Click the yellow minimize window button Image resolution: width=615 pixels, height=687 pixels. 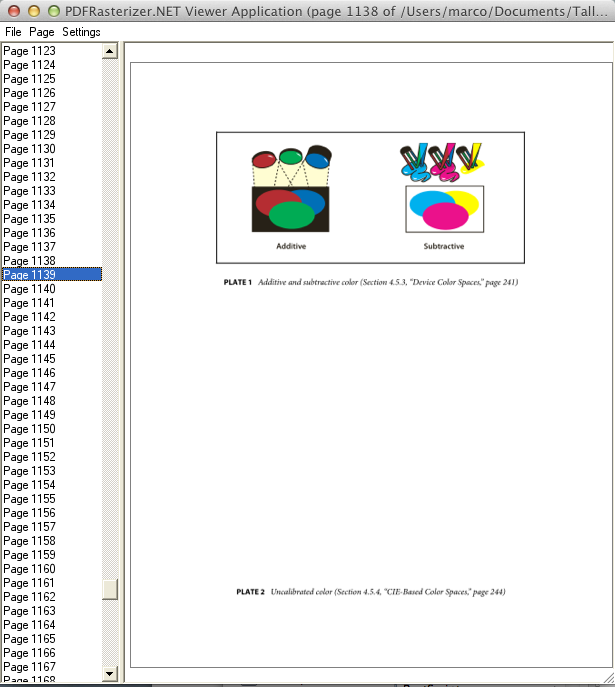coord(34,11)
